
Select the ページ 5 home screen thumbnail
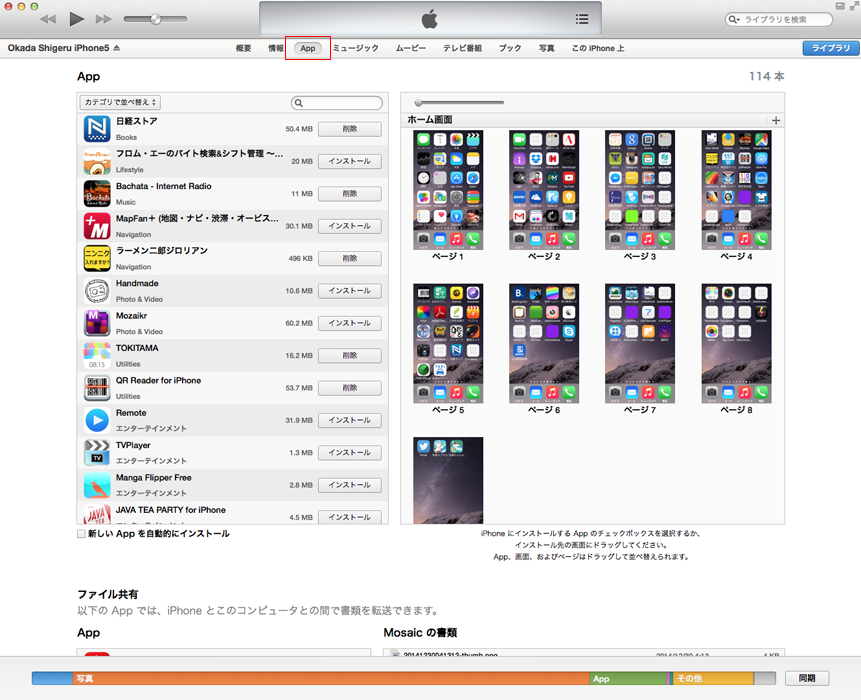(x=448, y=344)
